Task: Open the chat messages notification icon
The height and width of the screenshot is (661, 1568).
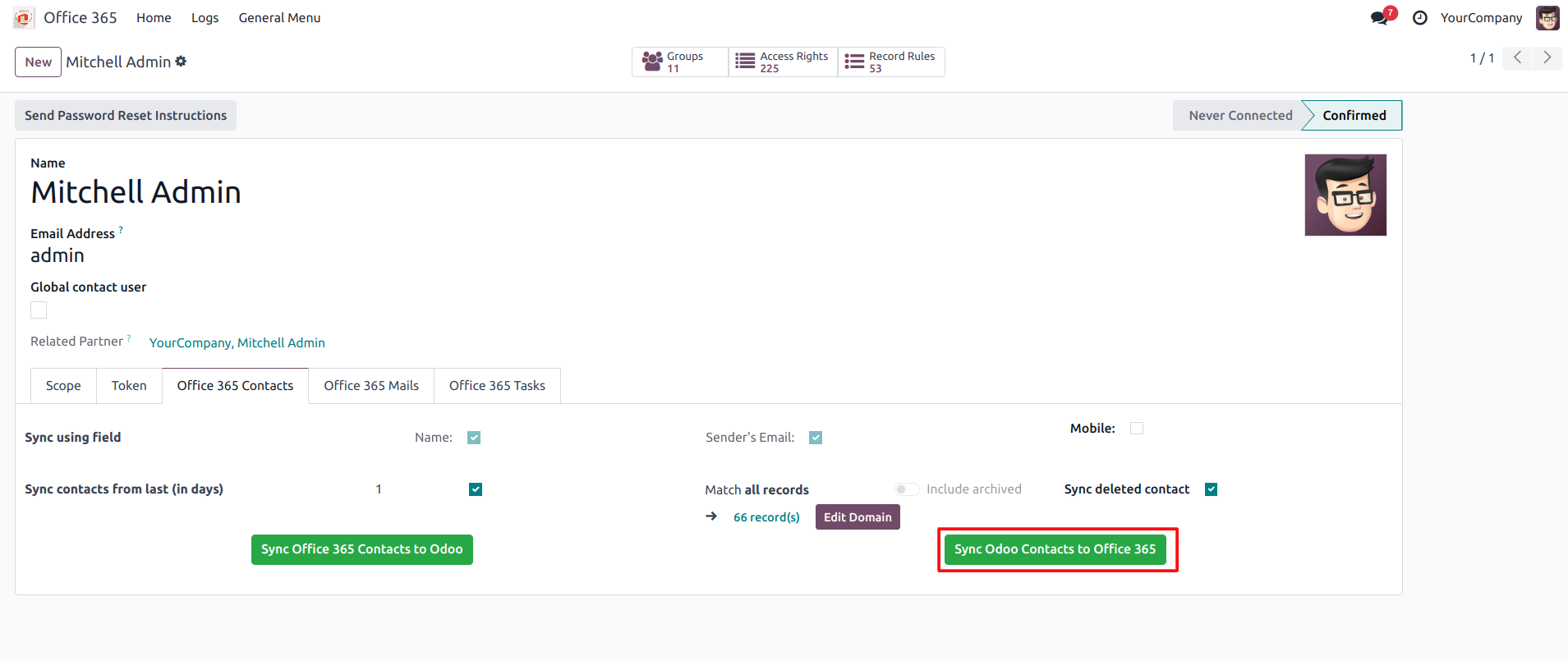Action: (1380, 18)
